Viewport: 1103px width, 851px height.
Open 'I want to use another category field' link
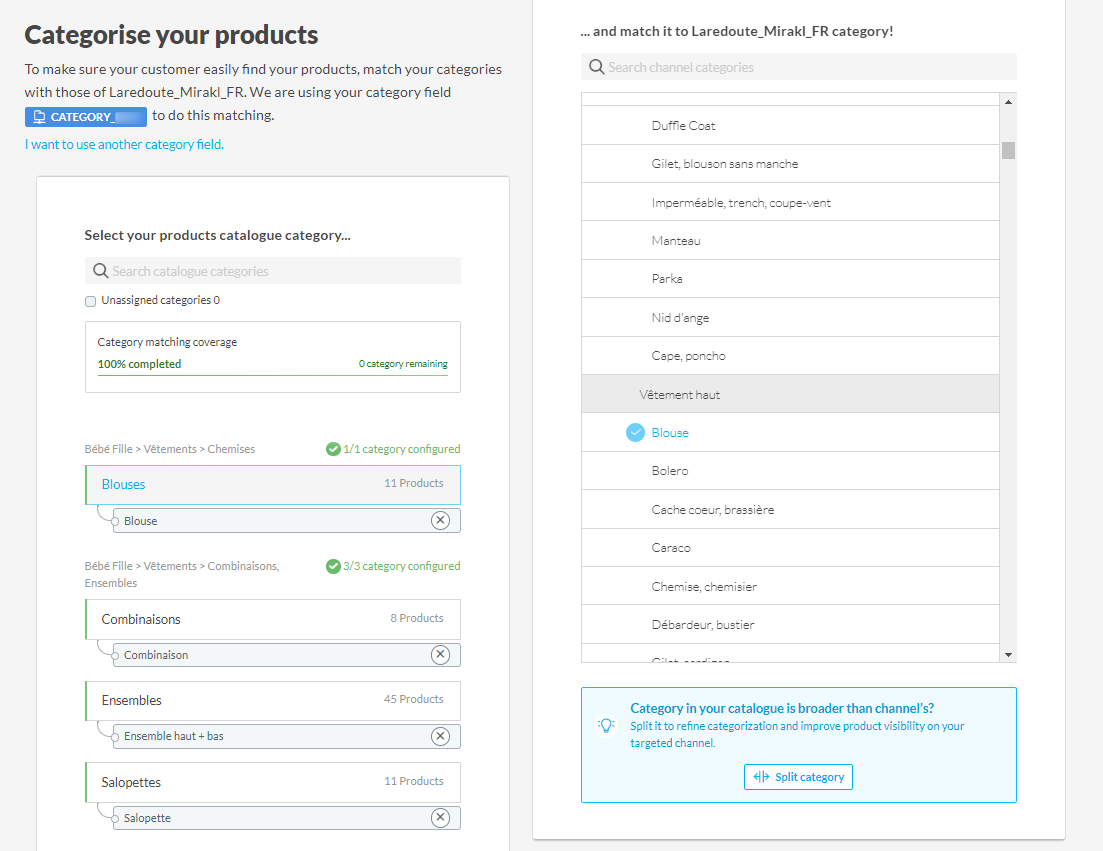(x=124, y=144)
